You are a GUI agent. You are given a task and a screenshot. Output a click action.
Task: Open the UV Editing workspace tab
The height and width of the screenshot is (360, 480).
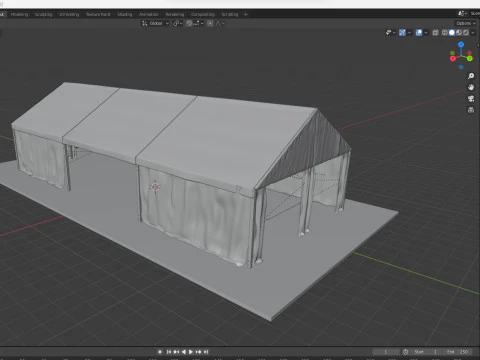click(x=69, y=14)
